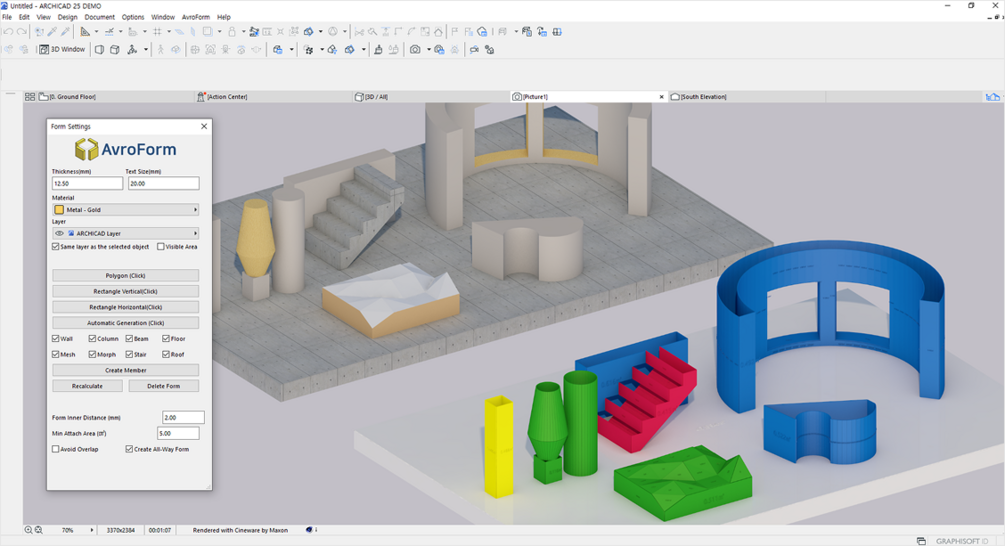Enable the Avoid Overlap checkbox
Image resolution: width=1005 pixels, height=546 pixels.
click(x=56, y=449)
